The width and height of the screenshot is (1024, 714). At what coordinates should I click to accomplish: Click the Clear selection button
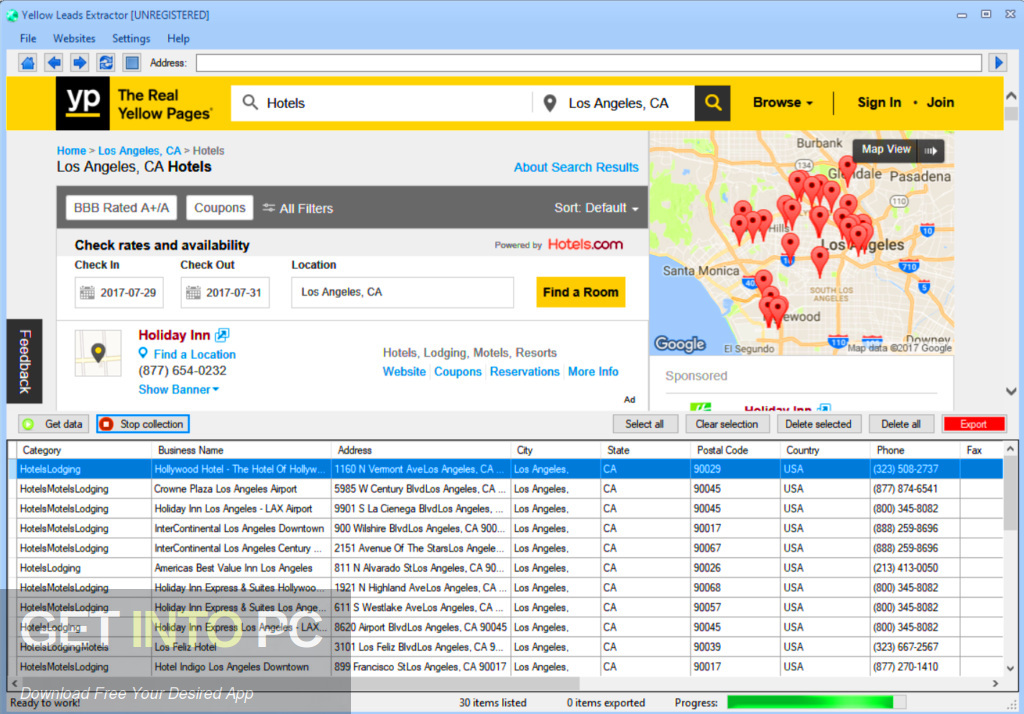(x=726, y=424)
